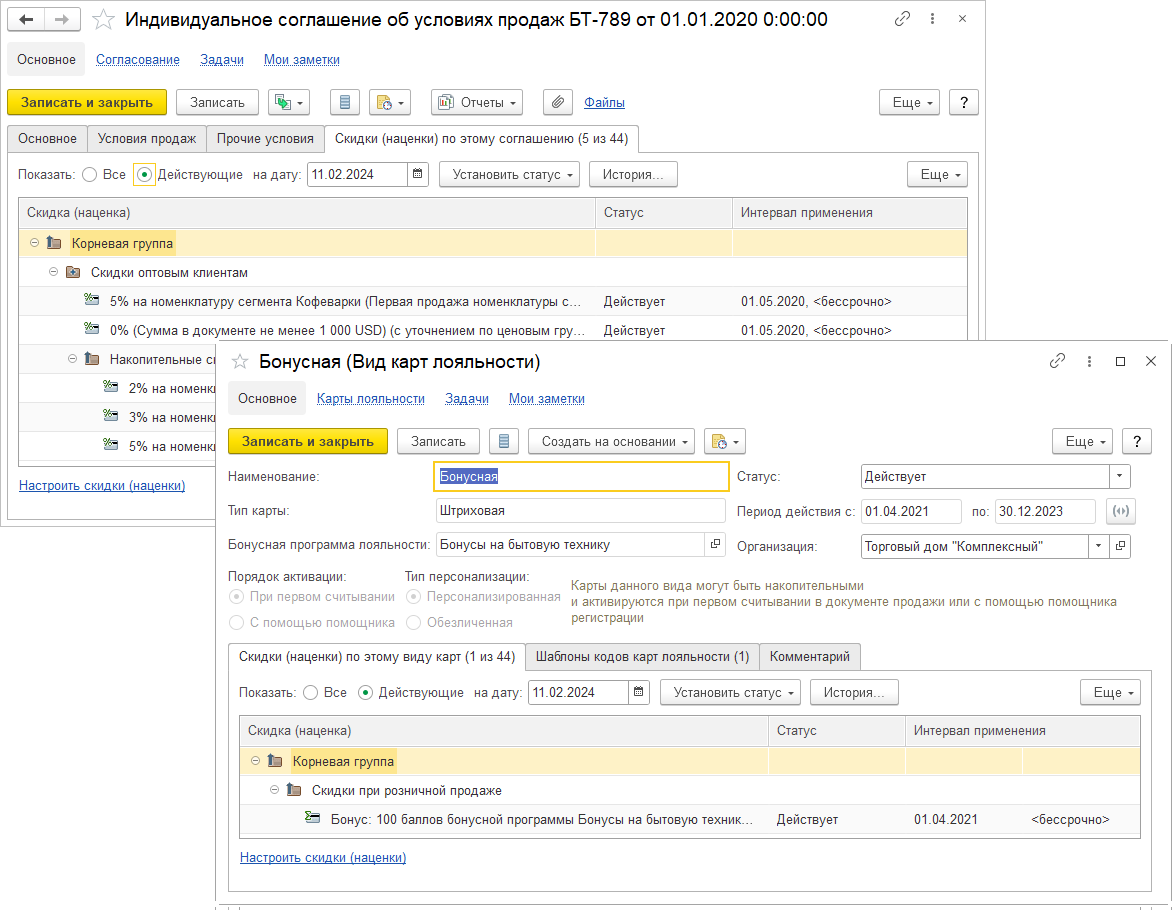Expand the Создать на основании dropdown
This screenshot has height=910, width=1176.
[612, 441]
